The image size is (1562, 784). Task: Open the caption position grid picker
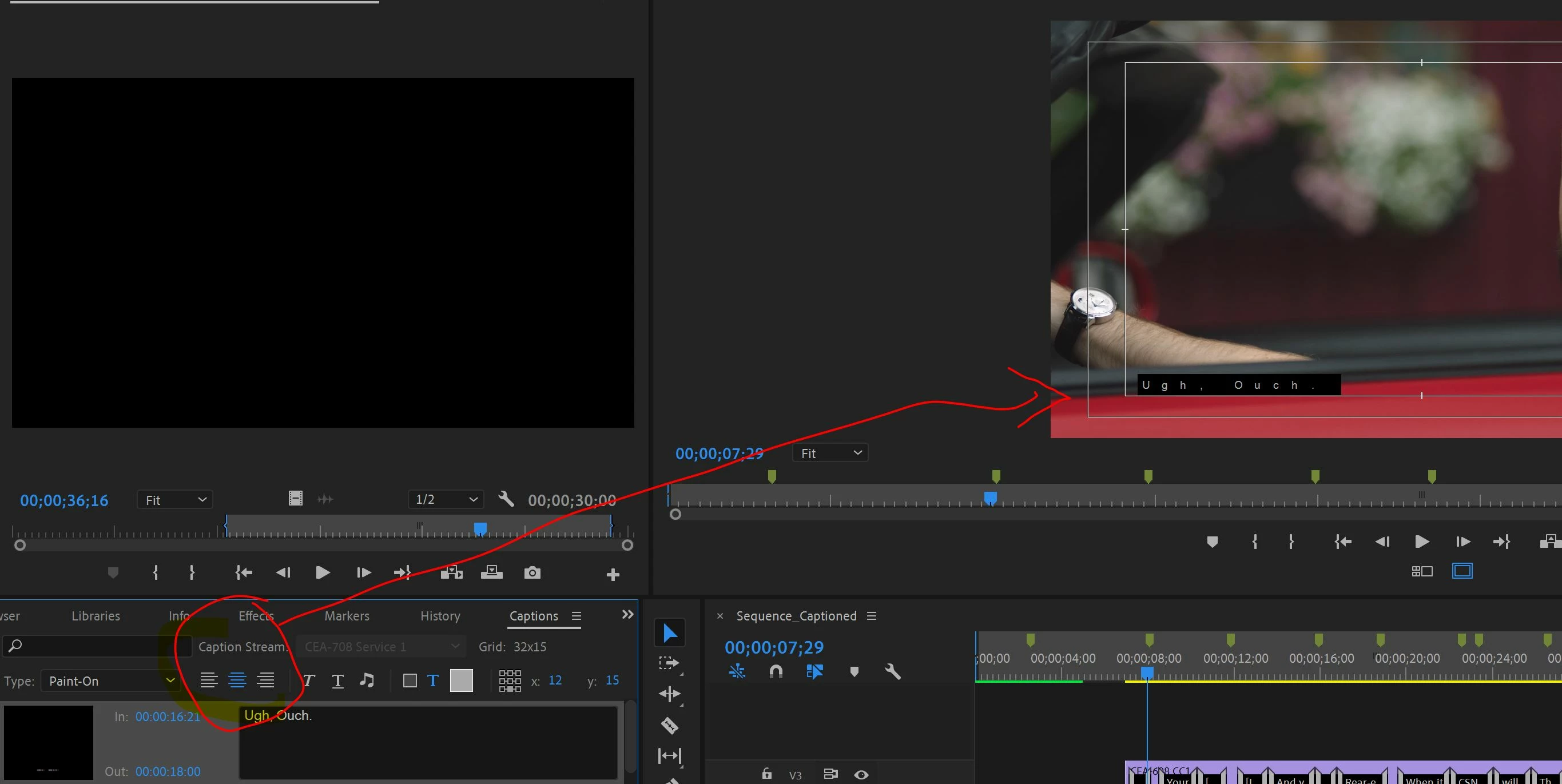click(510, 680)
